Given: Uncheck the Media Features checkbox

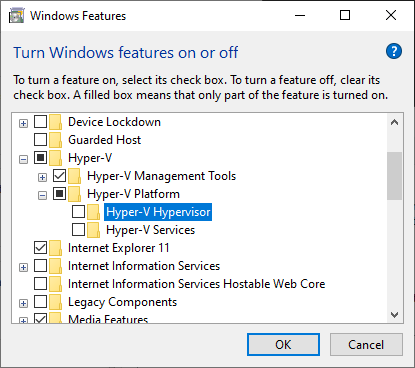Looking at the screenshot, I should click(40, 318).
